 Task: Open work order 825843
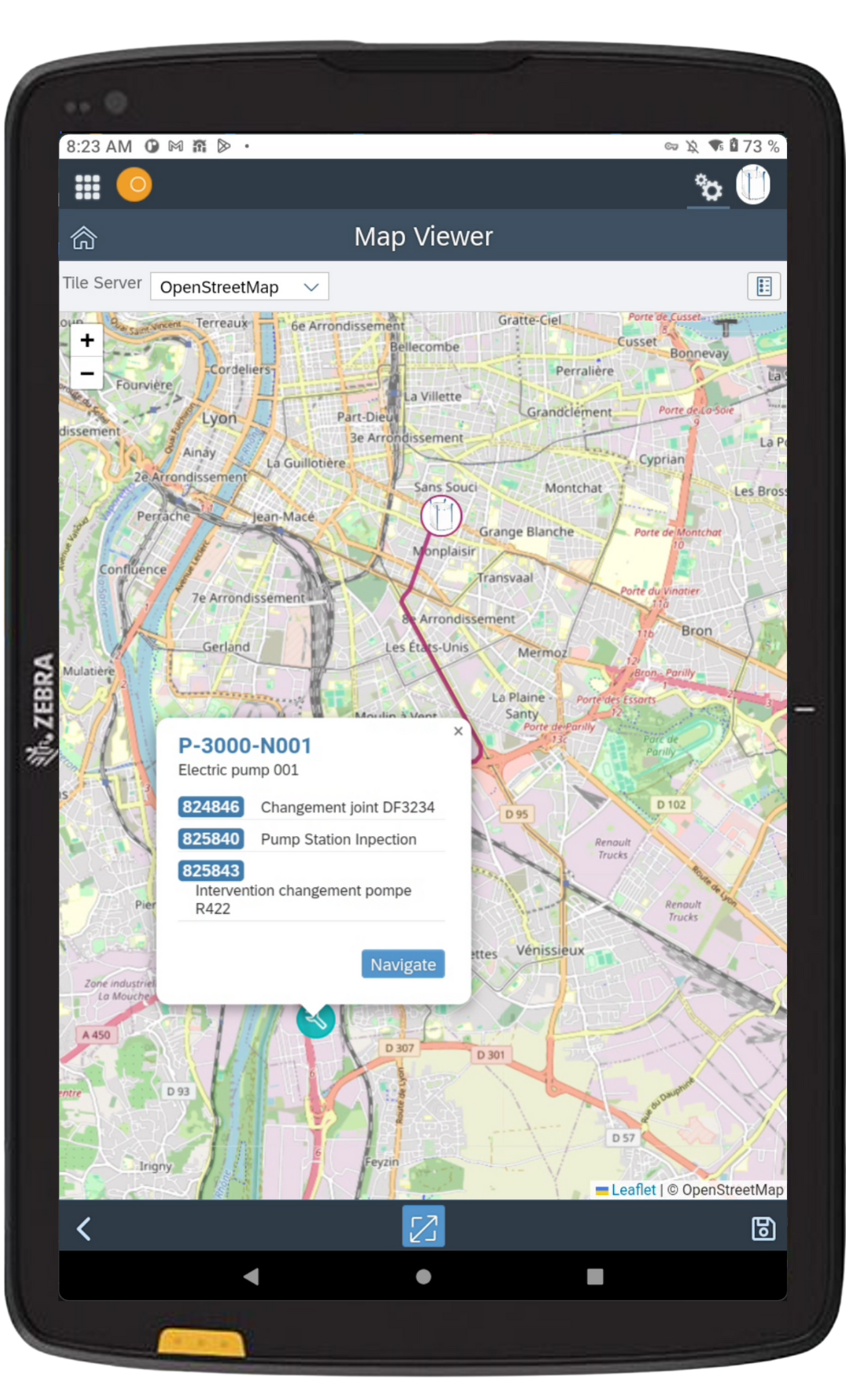click(211, 871)
